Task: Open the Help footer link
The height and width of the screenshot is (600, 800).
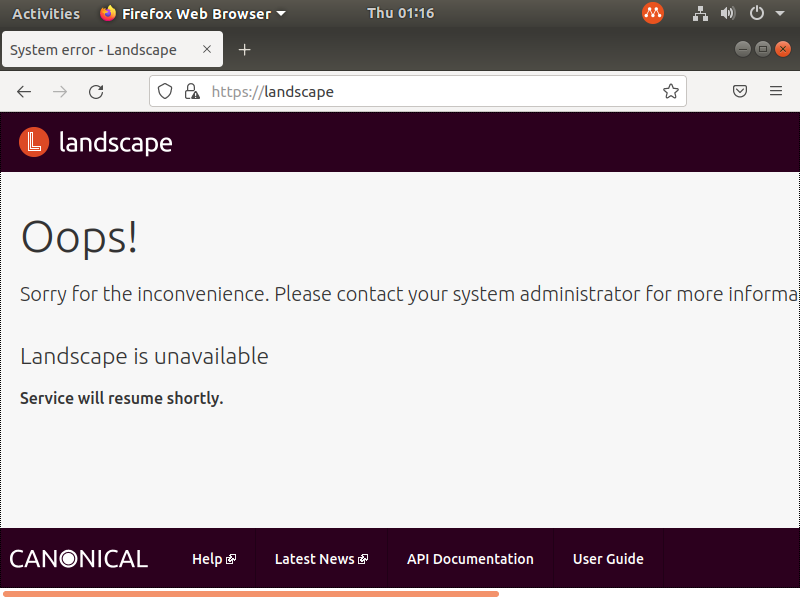Action: click(x=214, y=559)
